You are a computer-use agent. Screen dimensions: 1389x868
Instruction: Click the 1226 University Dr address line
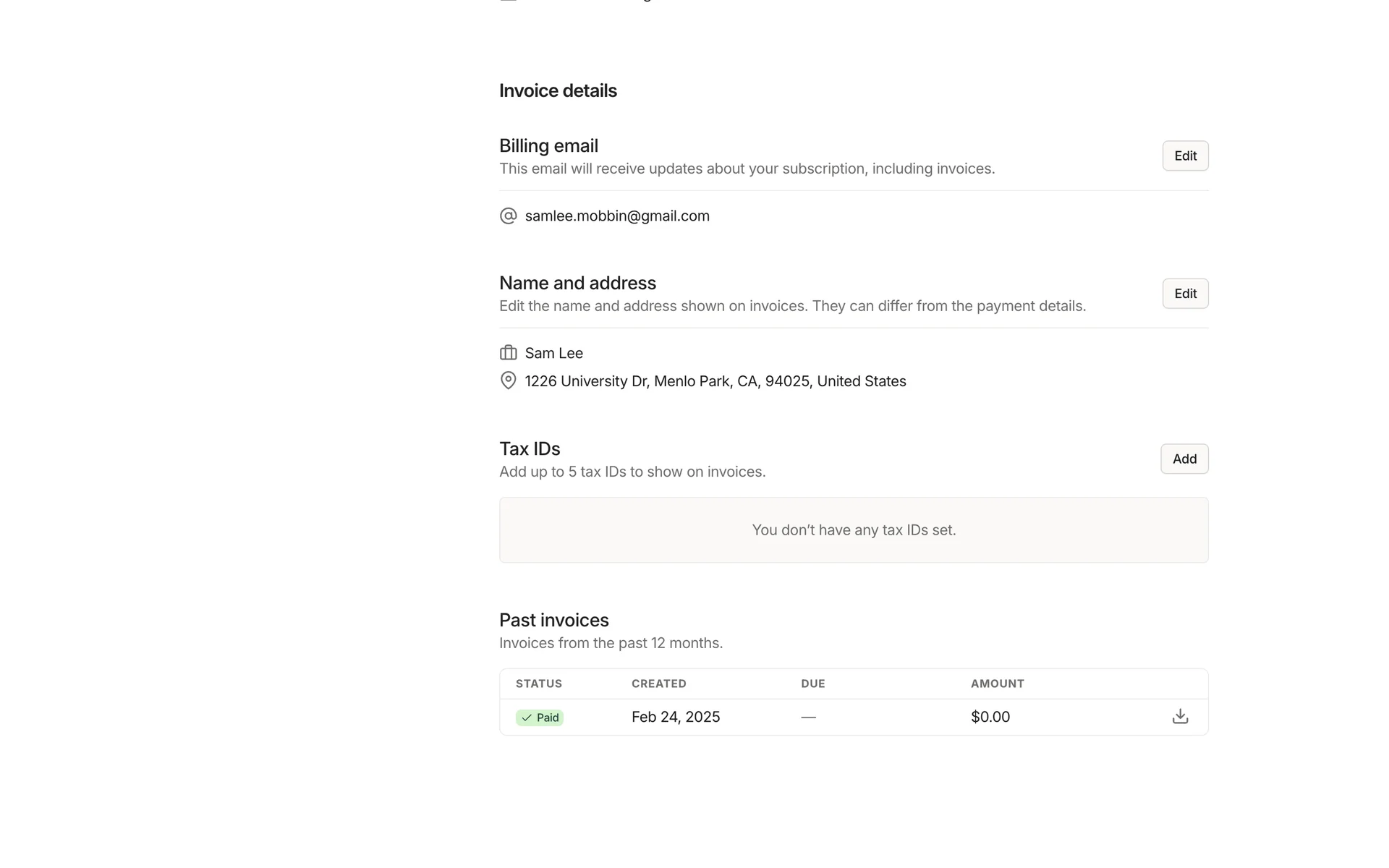coord(715,381)
